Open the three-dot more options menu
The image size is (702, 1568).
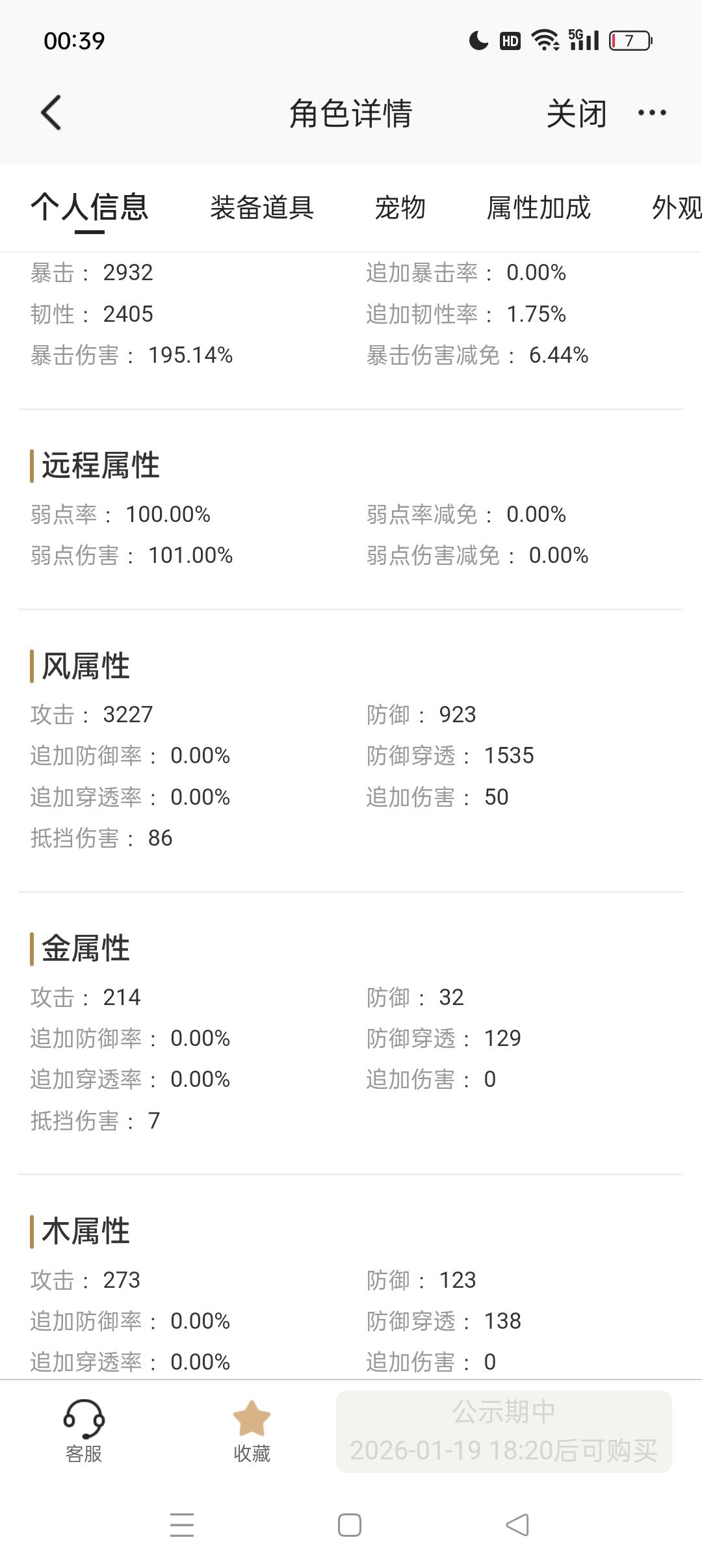click(651, 113)
